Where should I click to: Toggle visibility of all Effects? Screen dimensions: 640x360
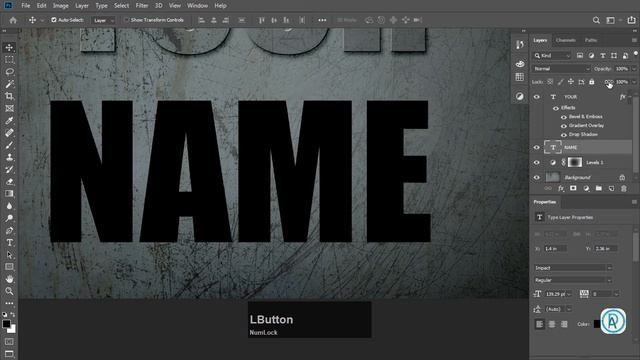(x=556, y=108)
